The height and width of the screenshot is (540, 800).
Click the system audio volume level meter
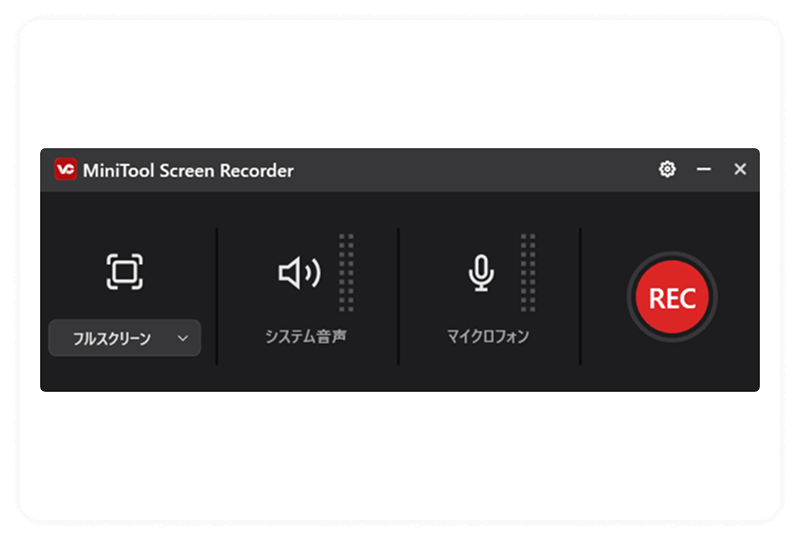[346, 273]
